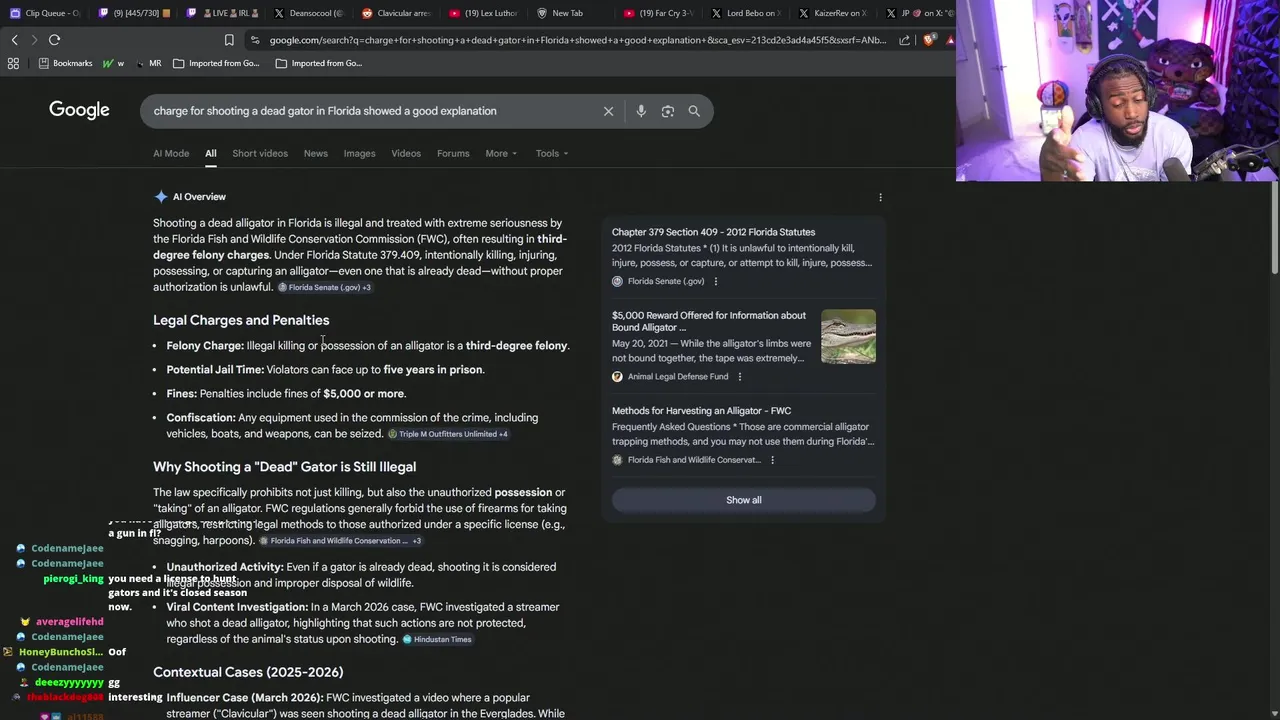
Task: Open the apps grid icon on bookmarks bar
Action: tap(13, 63)
